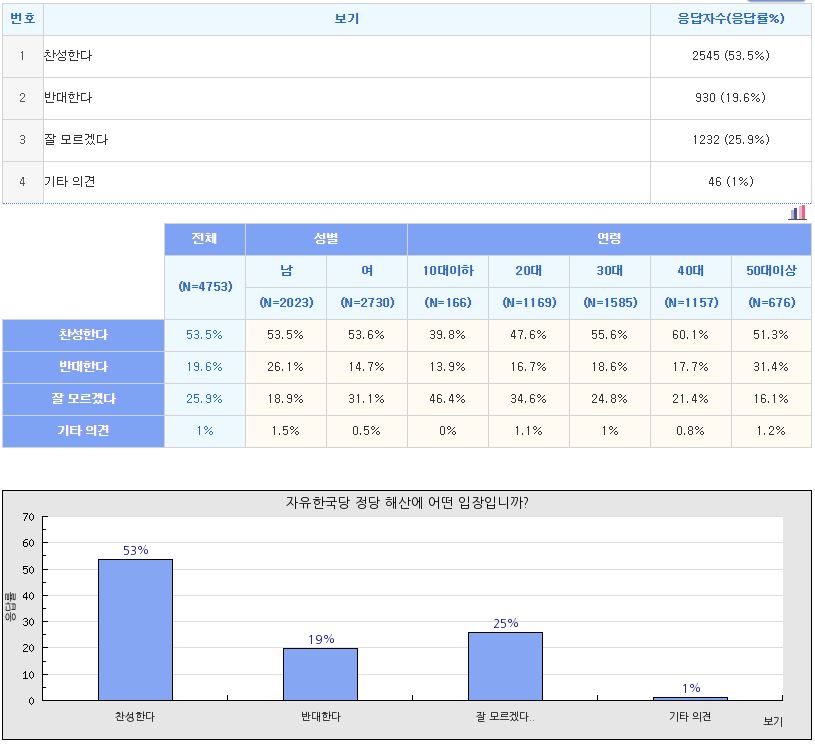The width and height of the screenshot is (815, 746).
Task: Click the 25% label above third bar
Action: pyautogui.click(x=506, y=624)
